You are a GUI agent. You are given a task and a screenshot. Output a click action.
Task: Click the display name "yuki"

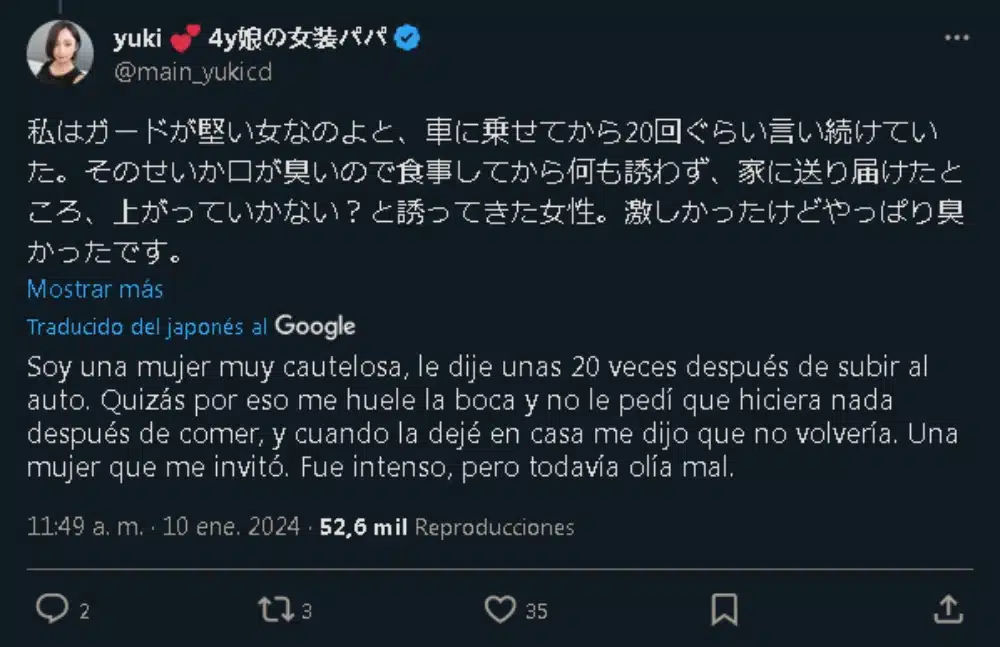click(x=137, y=39)
